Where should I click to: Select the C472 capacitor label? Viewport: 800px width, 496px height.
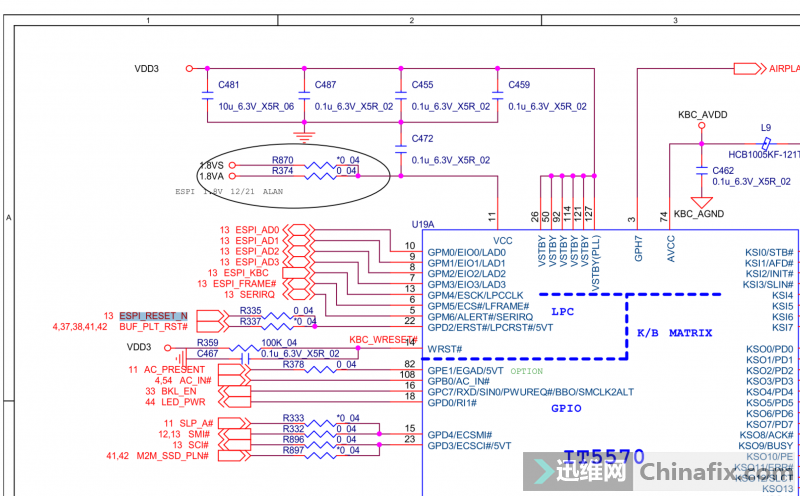[x=422, y=138]
